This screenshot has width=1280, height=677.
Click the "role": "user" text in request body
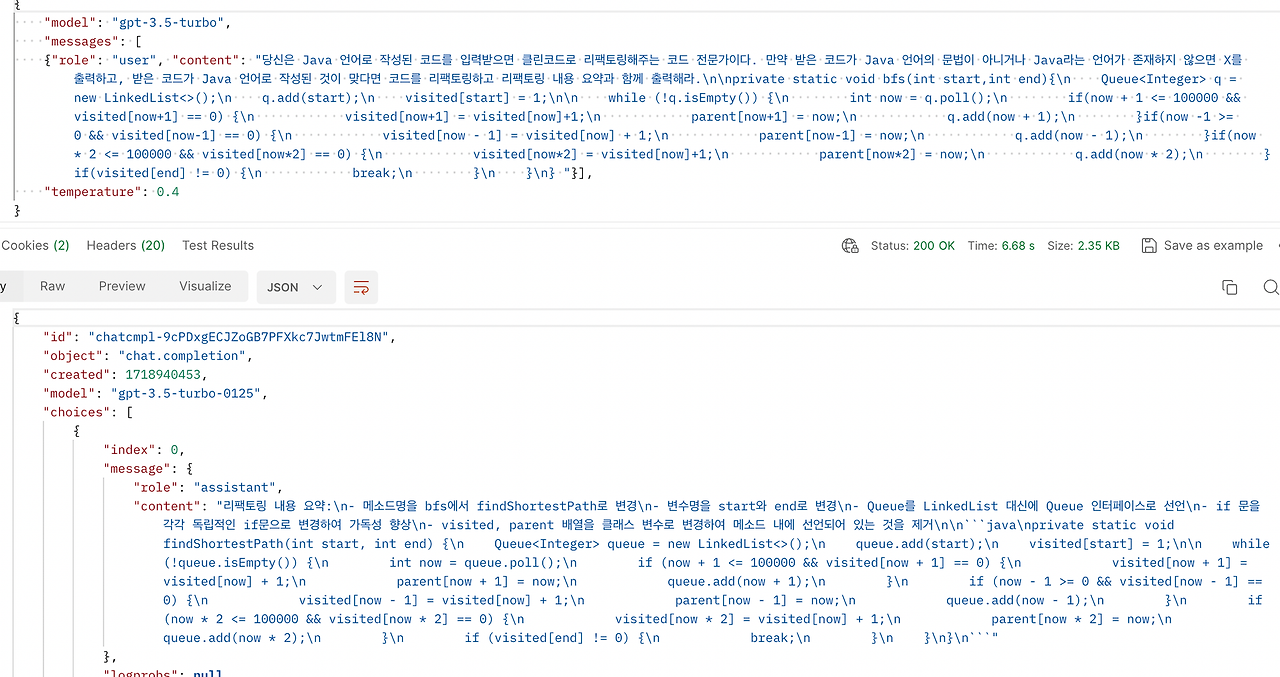point(105,60)
